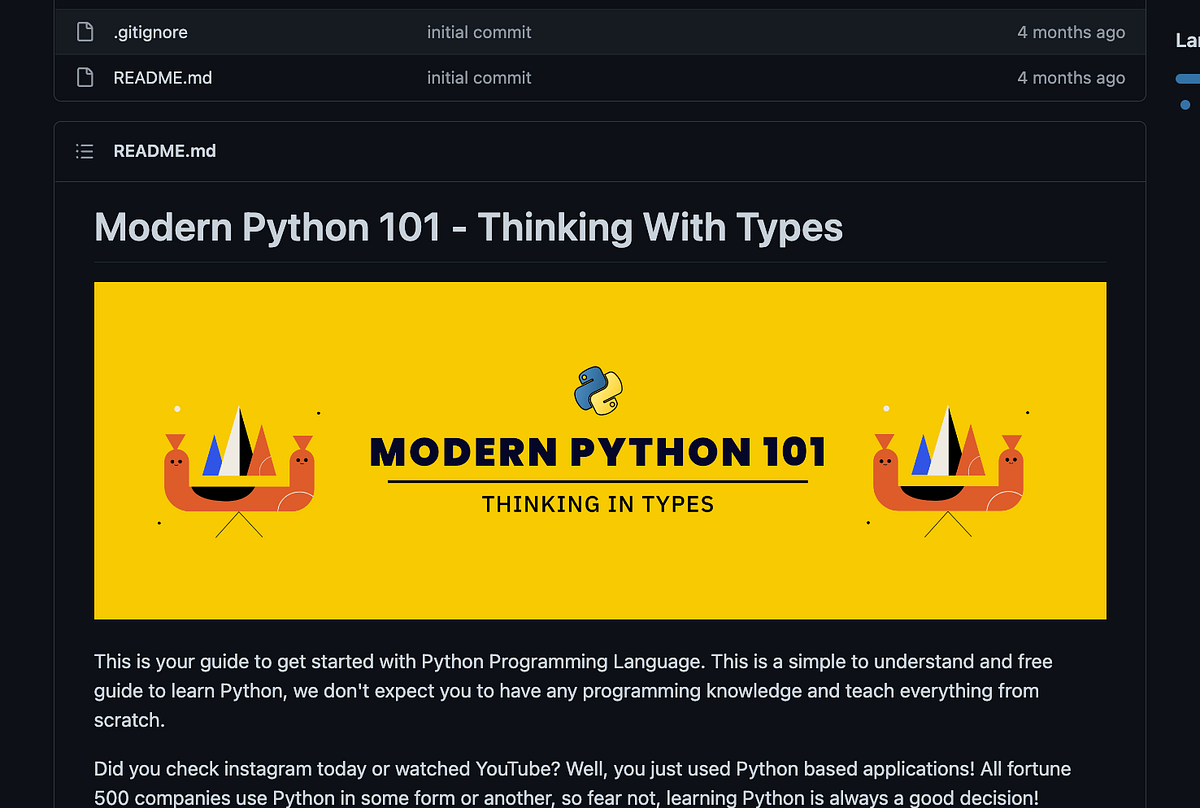This screenshot has height=808, width=1200.
Task: Click the .gitignore file icon
Action: (x=85, y=32)
